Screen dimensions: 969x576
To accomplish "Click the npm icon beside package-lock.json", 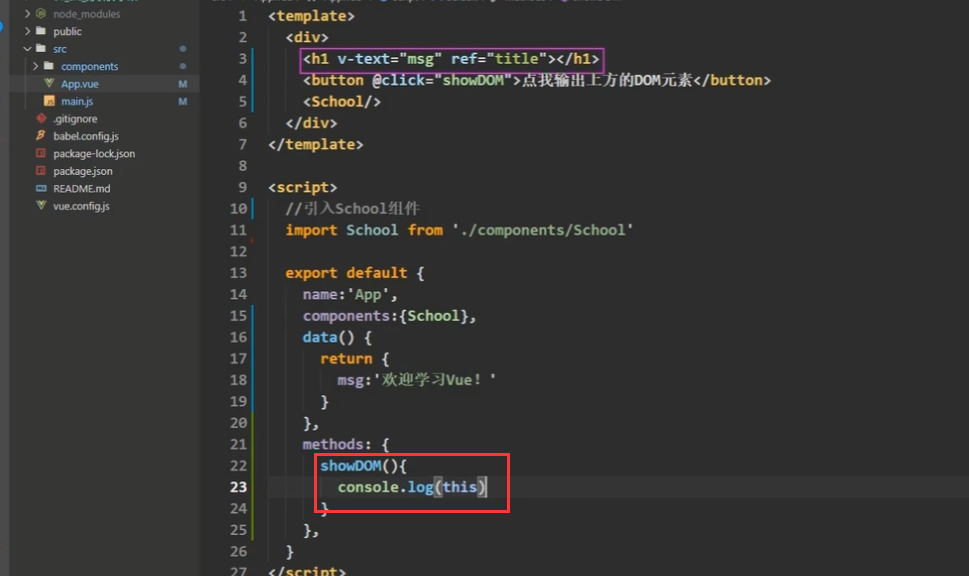I will (x=41, y=153).
